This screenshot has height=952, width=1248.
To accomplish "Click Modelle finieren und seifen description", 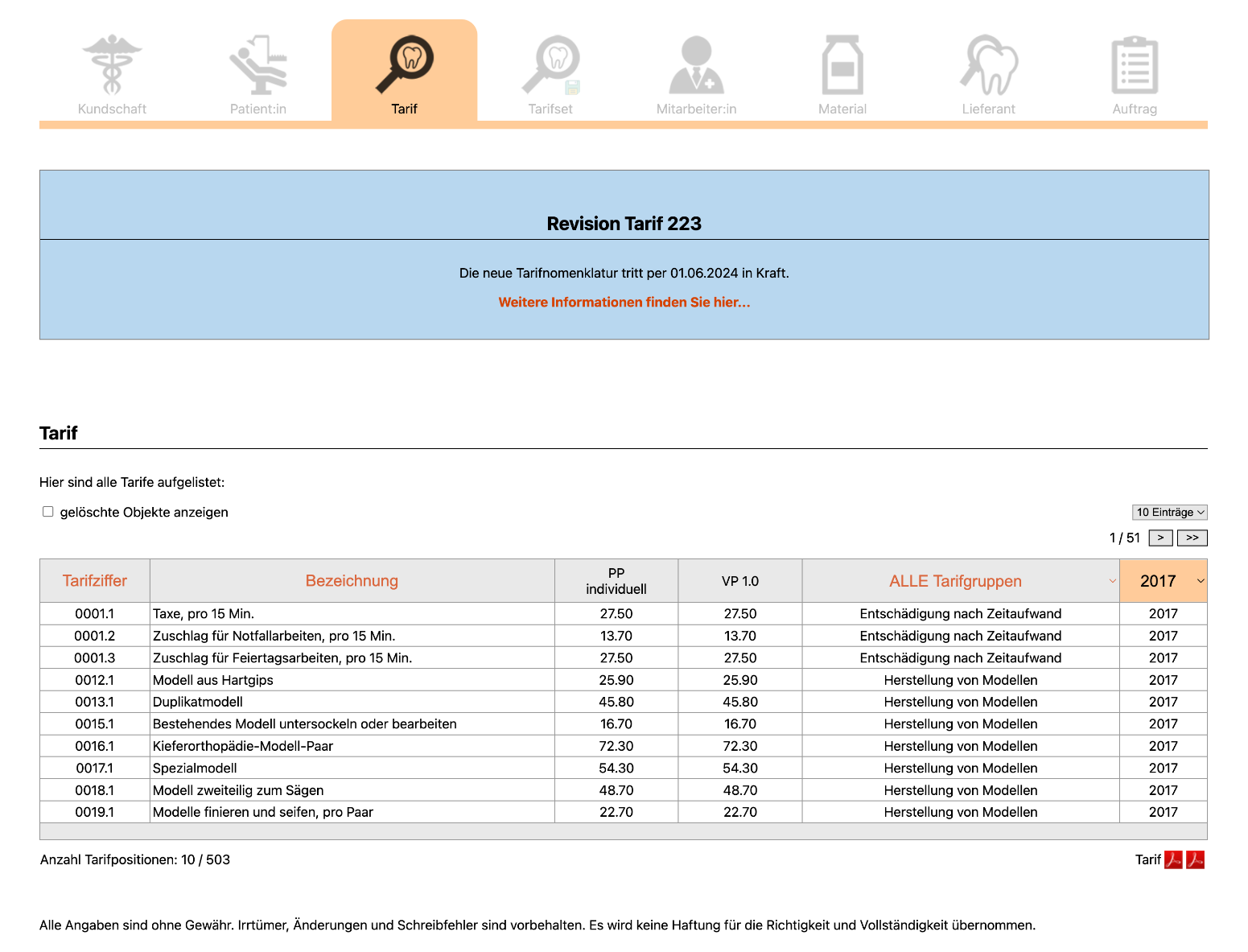I will pos(263,813).
